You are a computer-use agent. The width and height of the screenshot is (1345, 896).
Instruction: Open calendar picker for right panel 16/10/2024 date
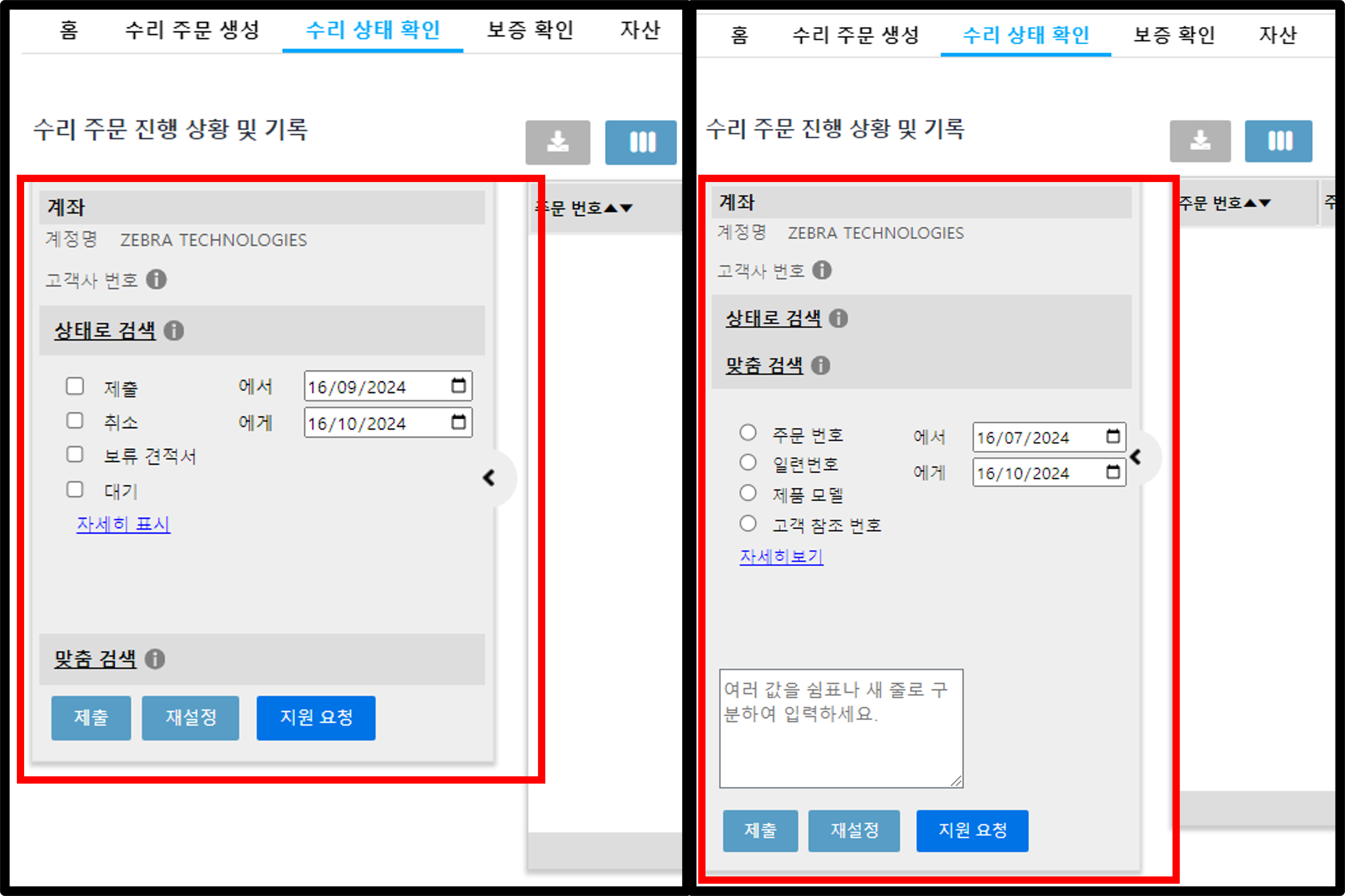[1113, 472]
